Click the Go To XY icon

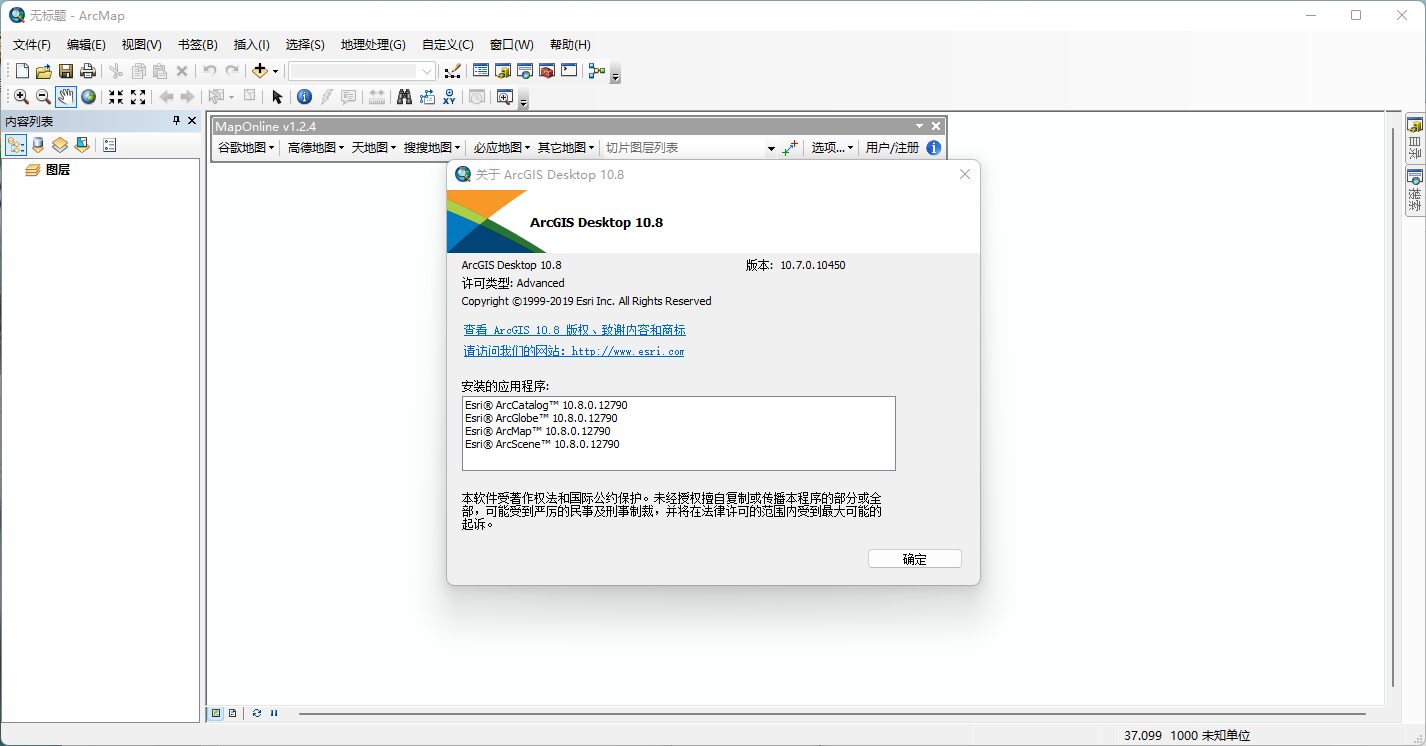(x=449, y=97)
